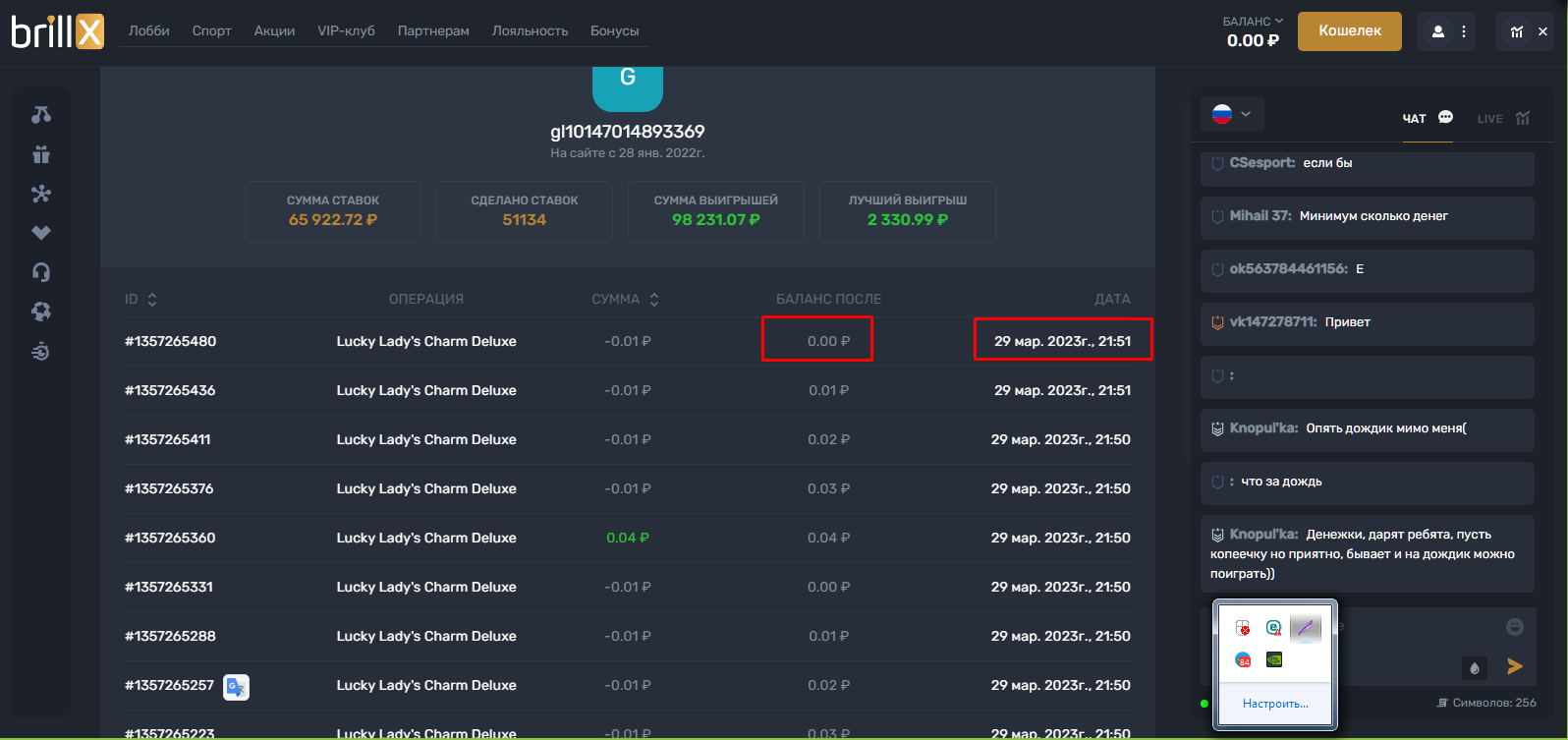Open the gift box icon in sidebar
Screen dimensions: 1568x740
tap(40, 154)
